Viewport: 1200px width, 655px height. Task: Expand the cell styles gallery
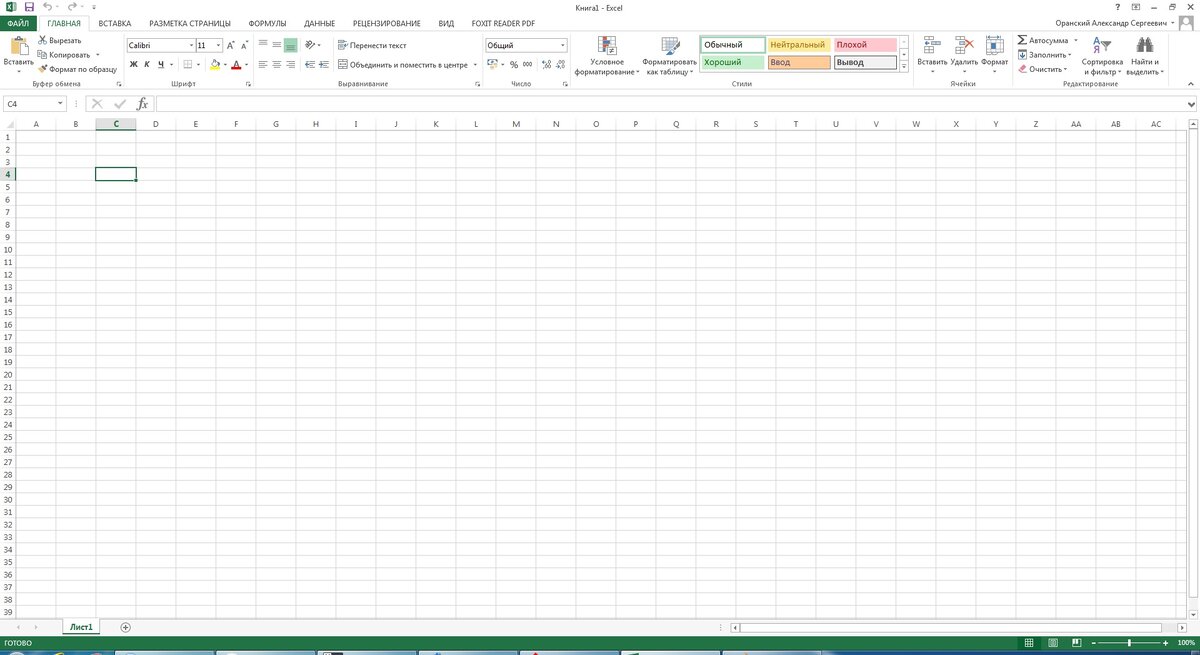coord(904,67)
